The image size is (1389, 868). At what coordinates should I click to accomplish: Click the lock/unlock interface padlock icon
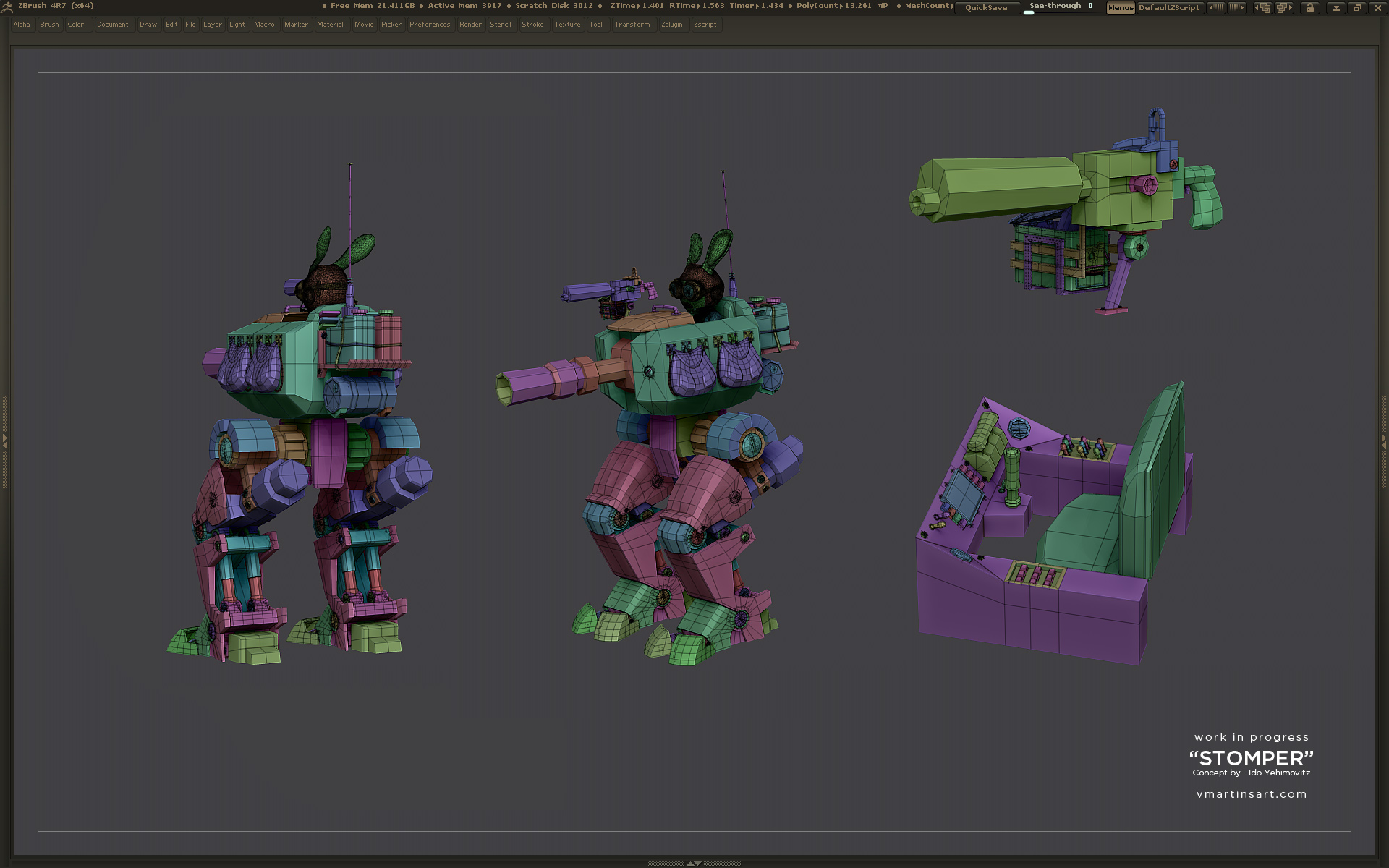pyautogui.click(x=1310, y=7)
